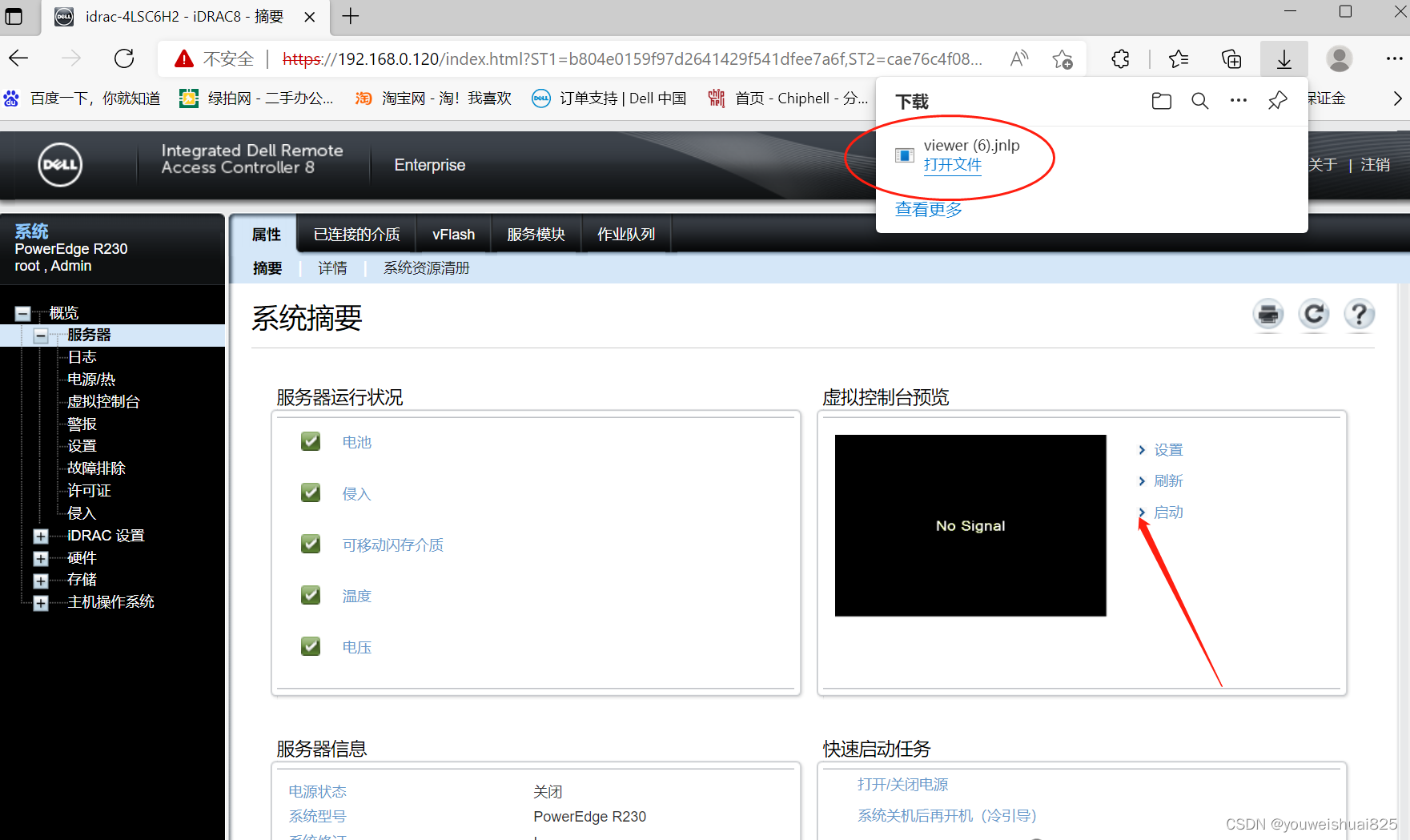The height and width of the screenshot is (840, 1410).
Task: Refresh the system summary with circular arrow
Action: [x=1314, y=315]
